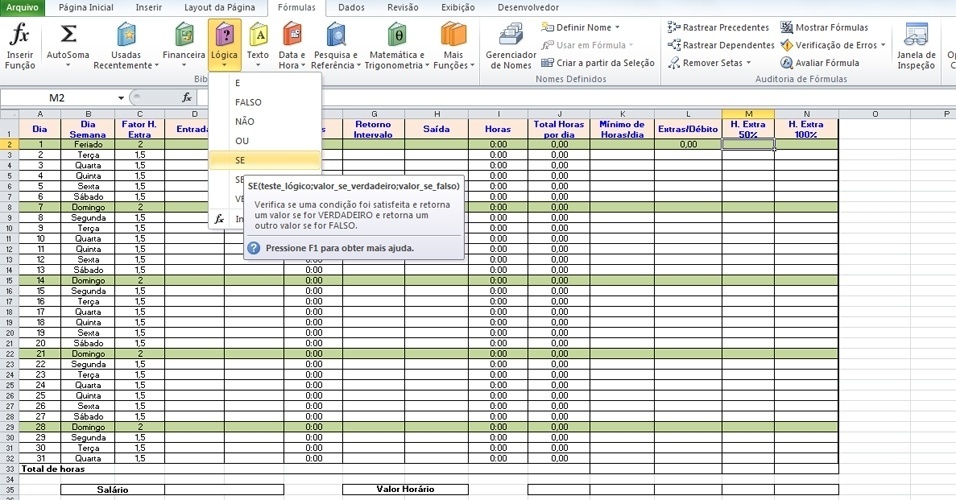The width and height of the screenshot is (956, 500).
Task: Click the Mínimo de Horas/dia header
Action: tap(622, 129)
